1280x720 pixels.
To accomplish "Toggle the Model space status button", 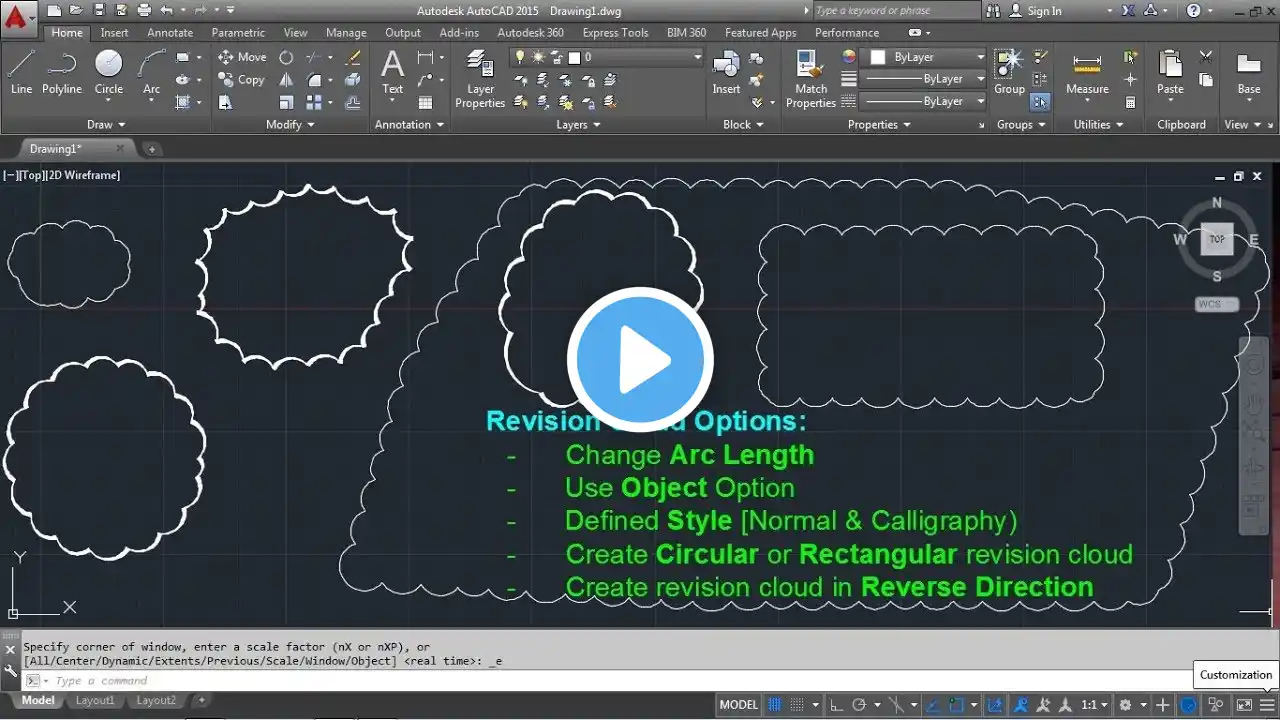I will tap(739, 705).
